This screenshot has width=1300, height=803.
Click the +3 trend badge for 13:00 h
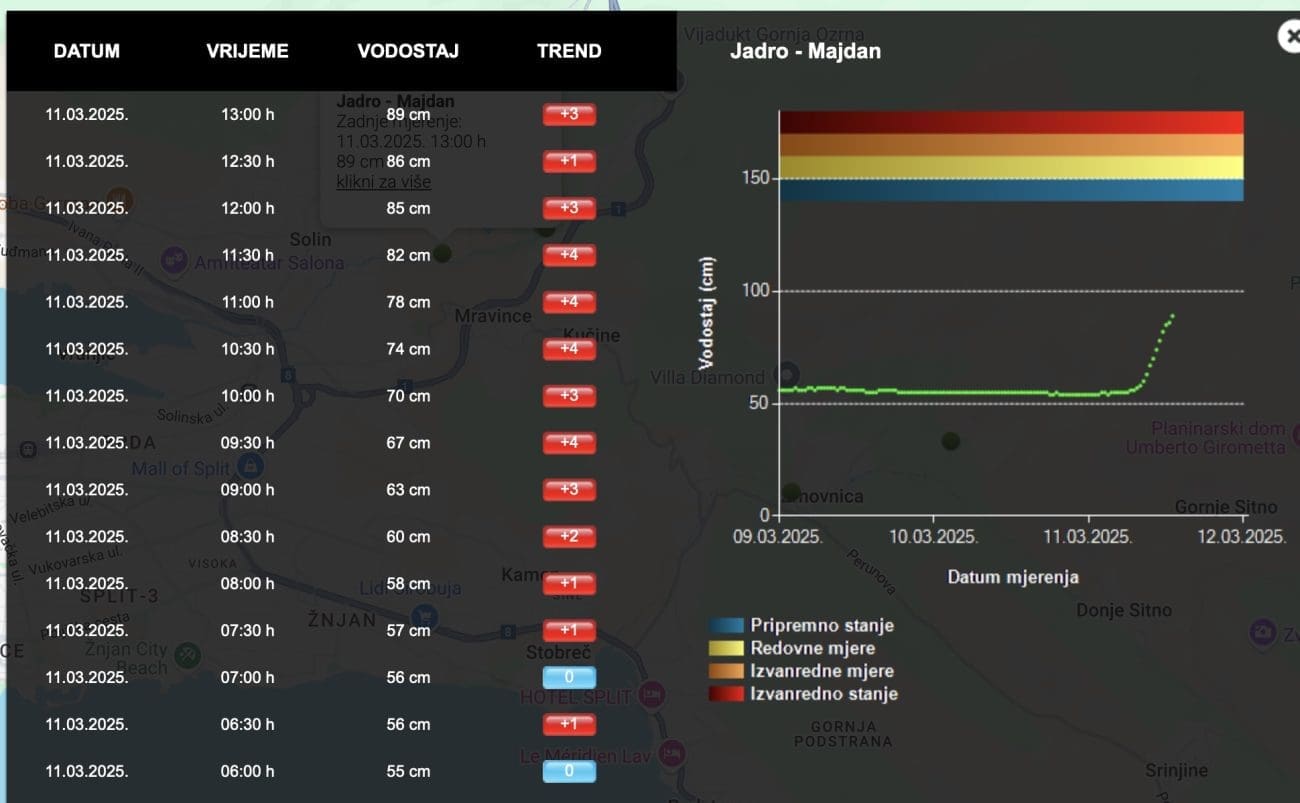click(x=569, y=114)
